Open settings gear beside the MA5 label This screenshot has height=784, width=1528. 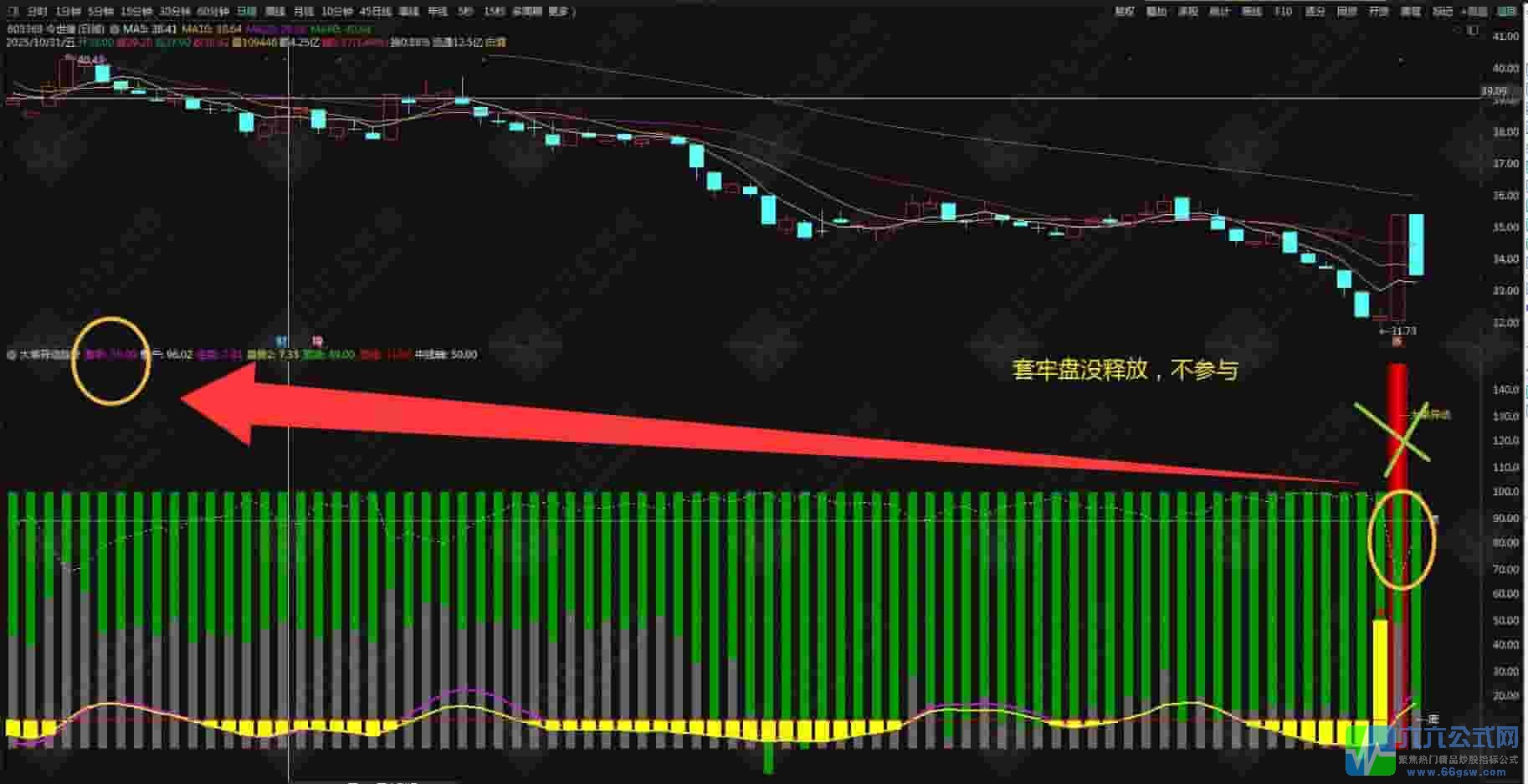click(x=115, y=28)
